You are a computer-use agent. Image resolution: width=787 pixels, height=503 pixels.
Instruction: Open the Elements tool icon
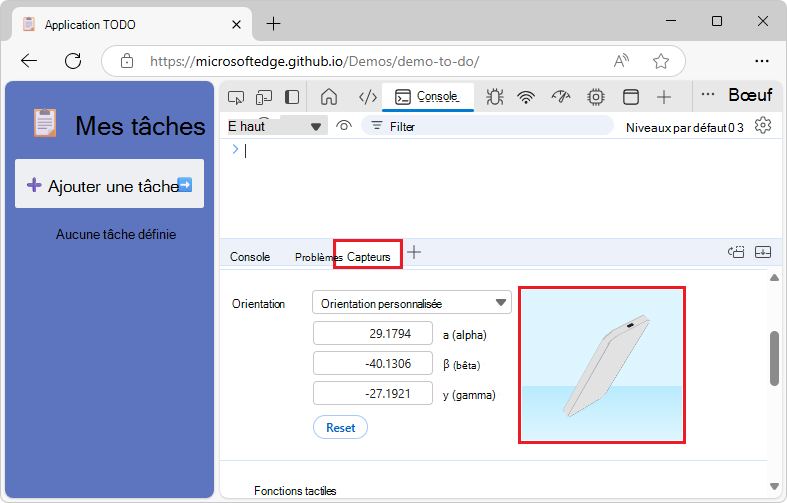pos(367,97)
